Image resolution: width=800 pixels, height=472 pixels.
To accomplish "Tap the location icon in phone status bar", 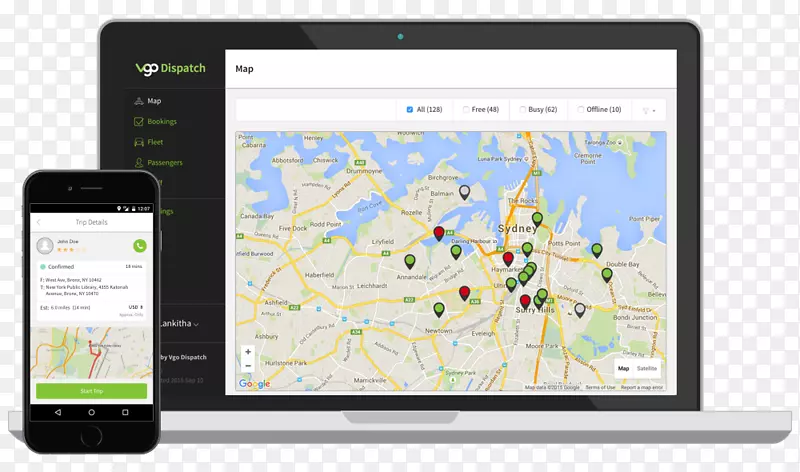I will [119, 208].
